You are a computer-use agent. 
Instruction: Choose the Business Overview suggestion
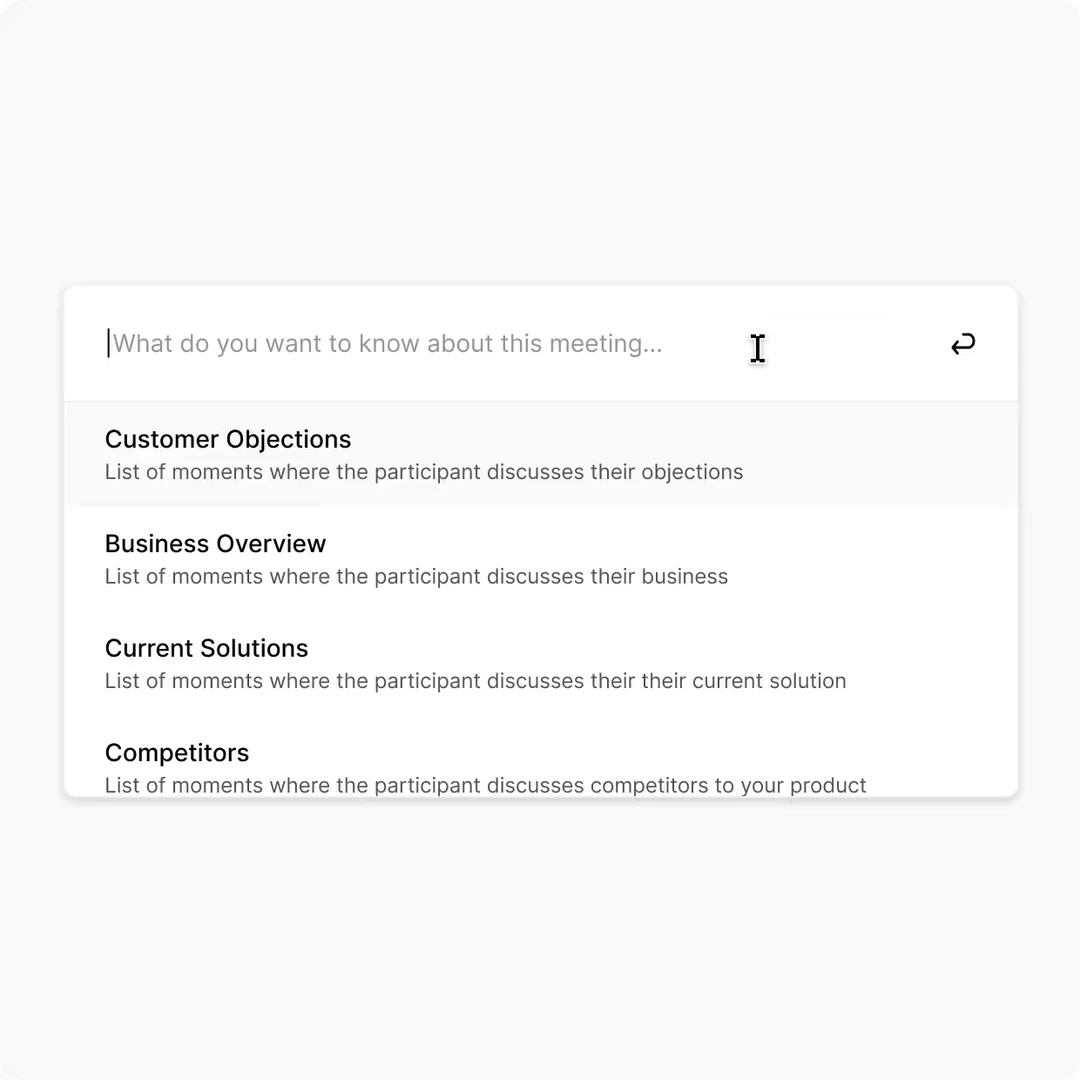(540, 559)
